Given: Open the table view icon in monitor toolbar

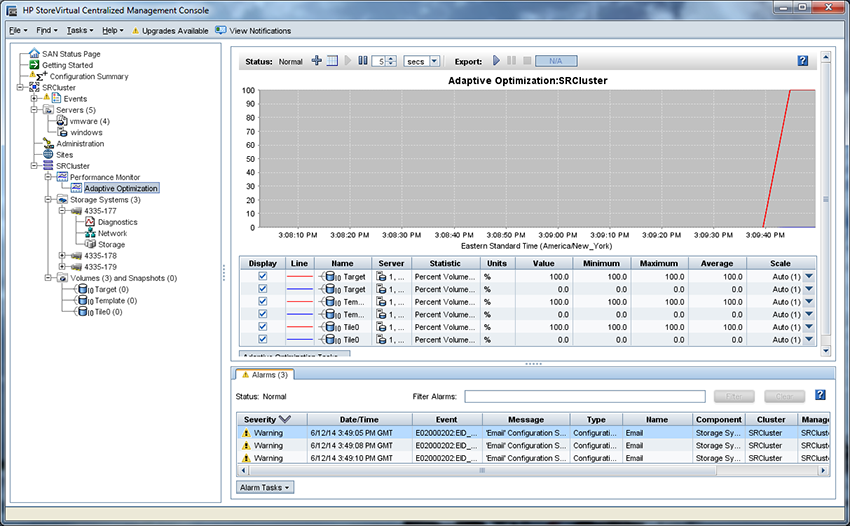Looking at the screenshot, I should tap(332, 61).
